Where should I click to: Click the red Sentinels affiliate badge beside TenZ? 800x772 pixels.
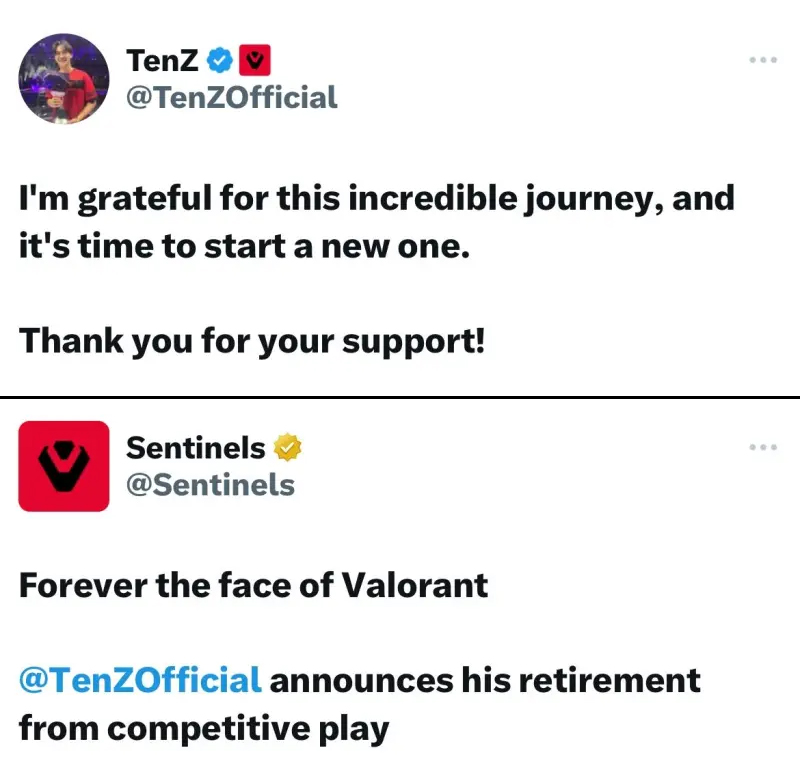[x=256, y=62]
